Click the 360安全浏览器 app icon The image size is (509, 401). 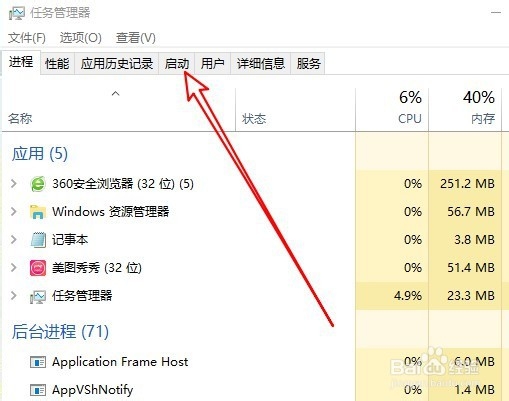pos(38,184)
